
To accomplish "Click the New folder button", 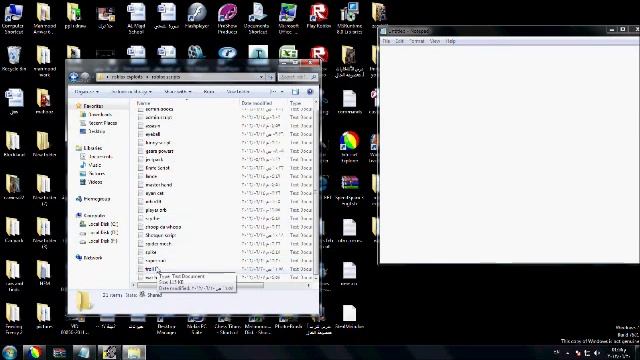I will 238,92.
